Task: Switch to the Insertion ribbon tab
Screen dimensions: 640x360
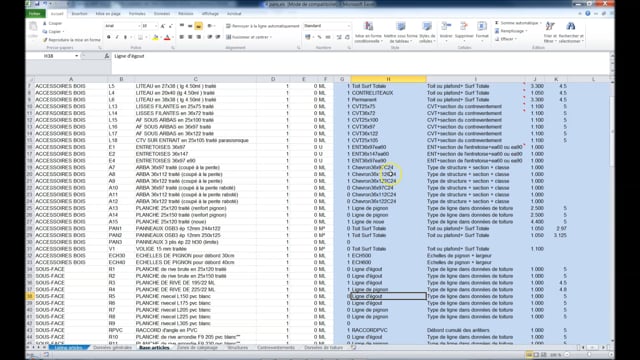Action: 79,13
